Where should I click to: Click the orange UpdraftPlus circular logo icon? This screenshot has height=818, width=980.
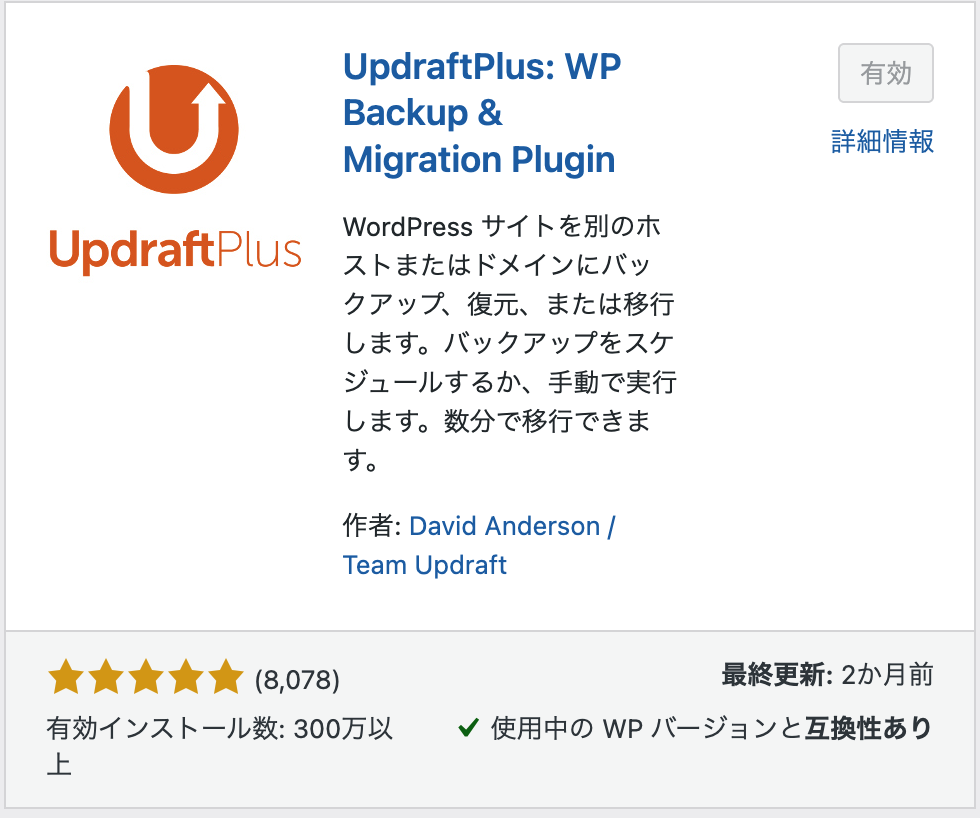click(x=174, y=129)
